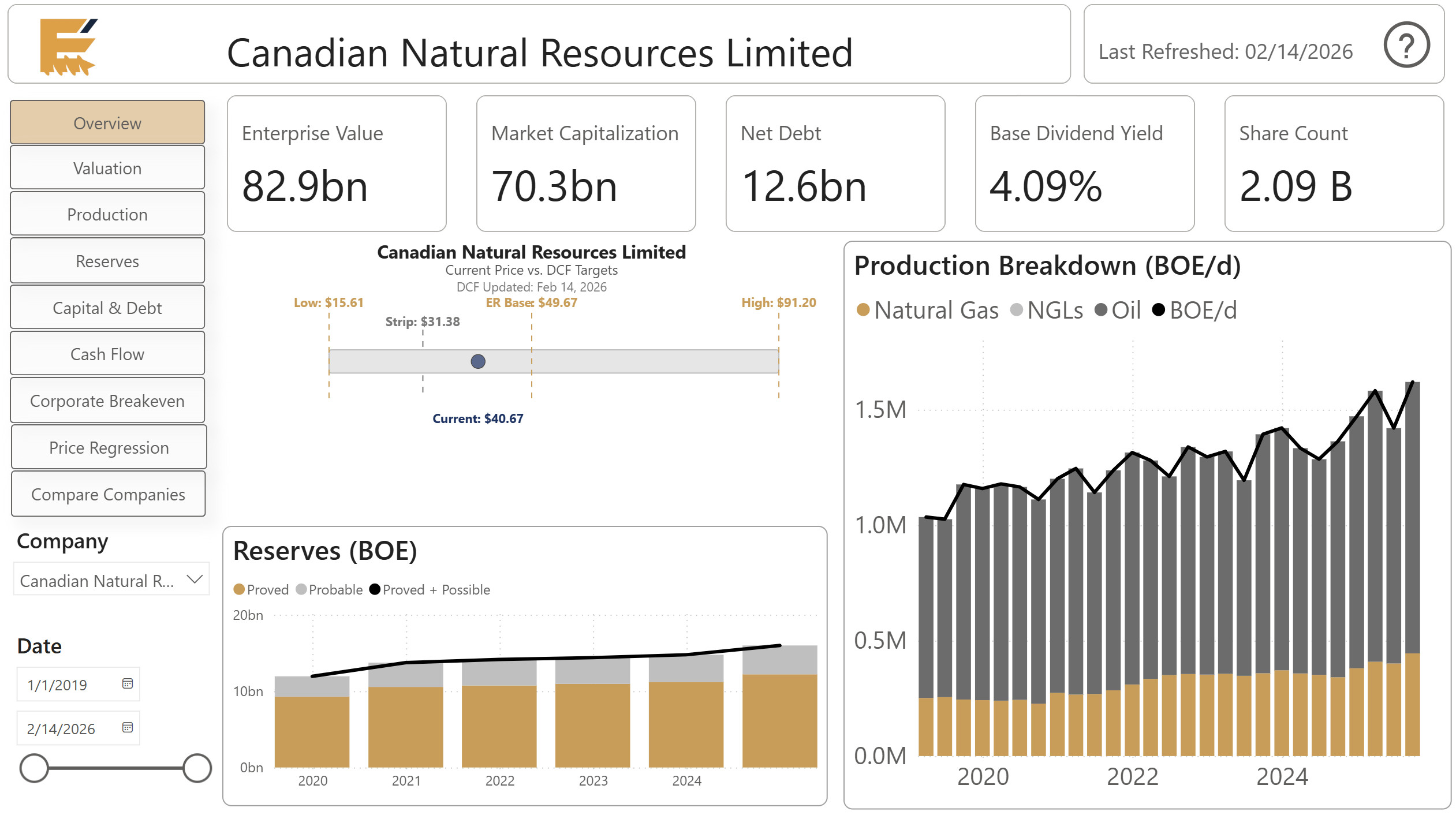Select the Enterprise Value 82.9bn card
The image size is (1456, 815).
pyautogui.click(x=337, y=163)
